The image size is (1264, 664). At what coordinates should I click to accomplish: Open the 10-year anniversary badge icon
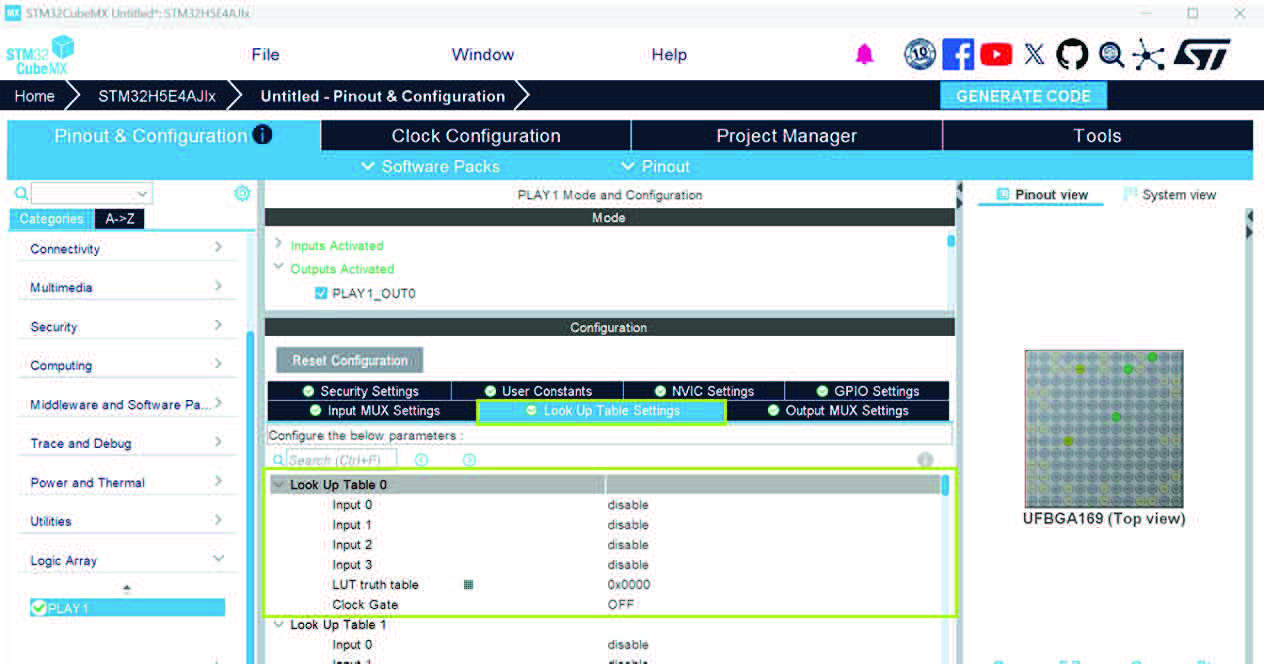pyautogui.click(x=919, y=54)
